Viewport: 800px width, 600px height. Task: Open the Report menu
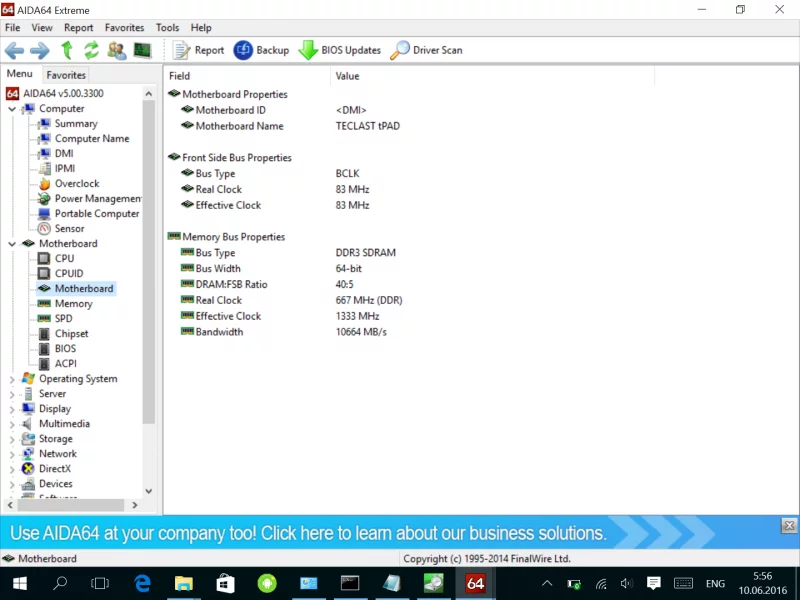(x=79, y=28)
